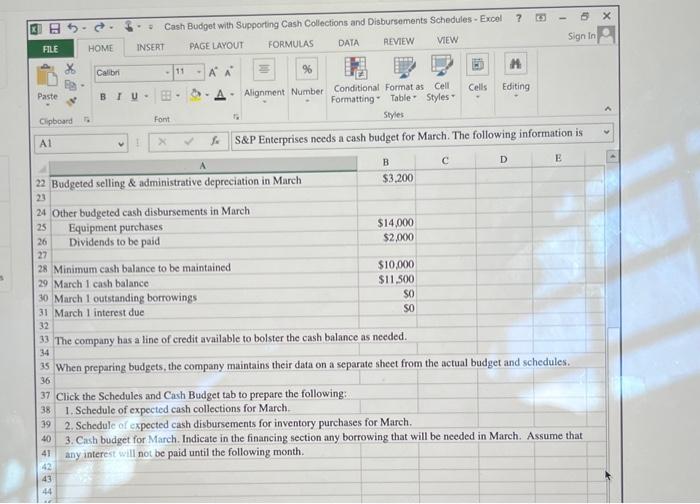This screenshot has width=700, height=504.
Task: Increase font size with larger A icon
Action: [x=213, y=72]
